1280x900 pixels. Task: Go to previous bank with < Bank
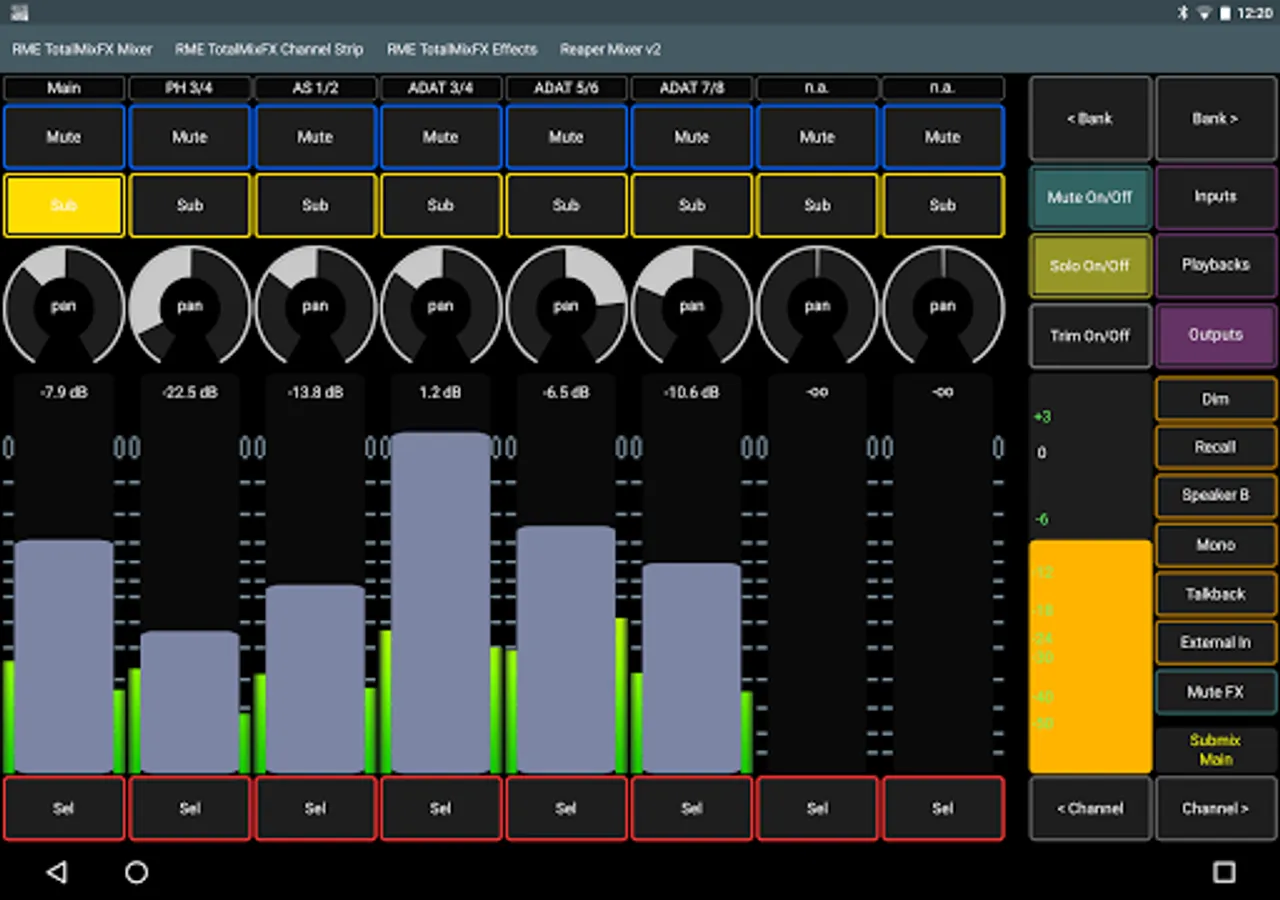(x=1090, y=119)
